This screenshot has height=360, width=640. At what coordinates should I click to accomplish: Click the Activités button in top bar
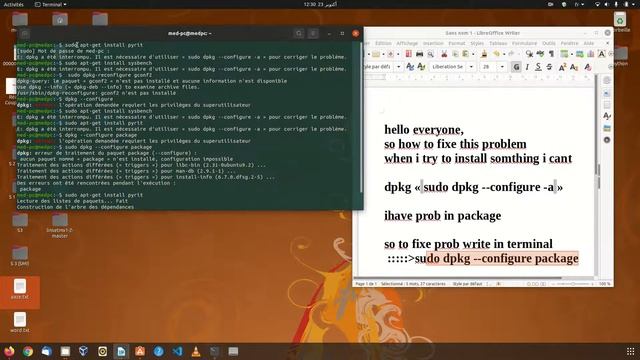(13, 4)
